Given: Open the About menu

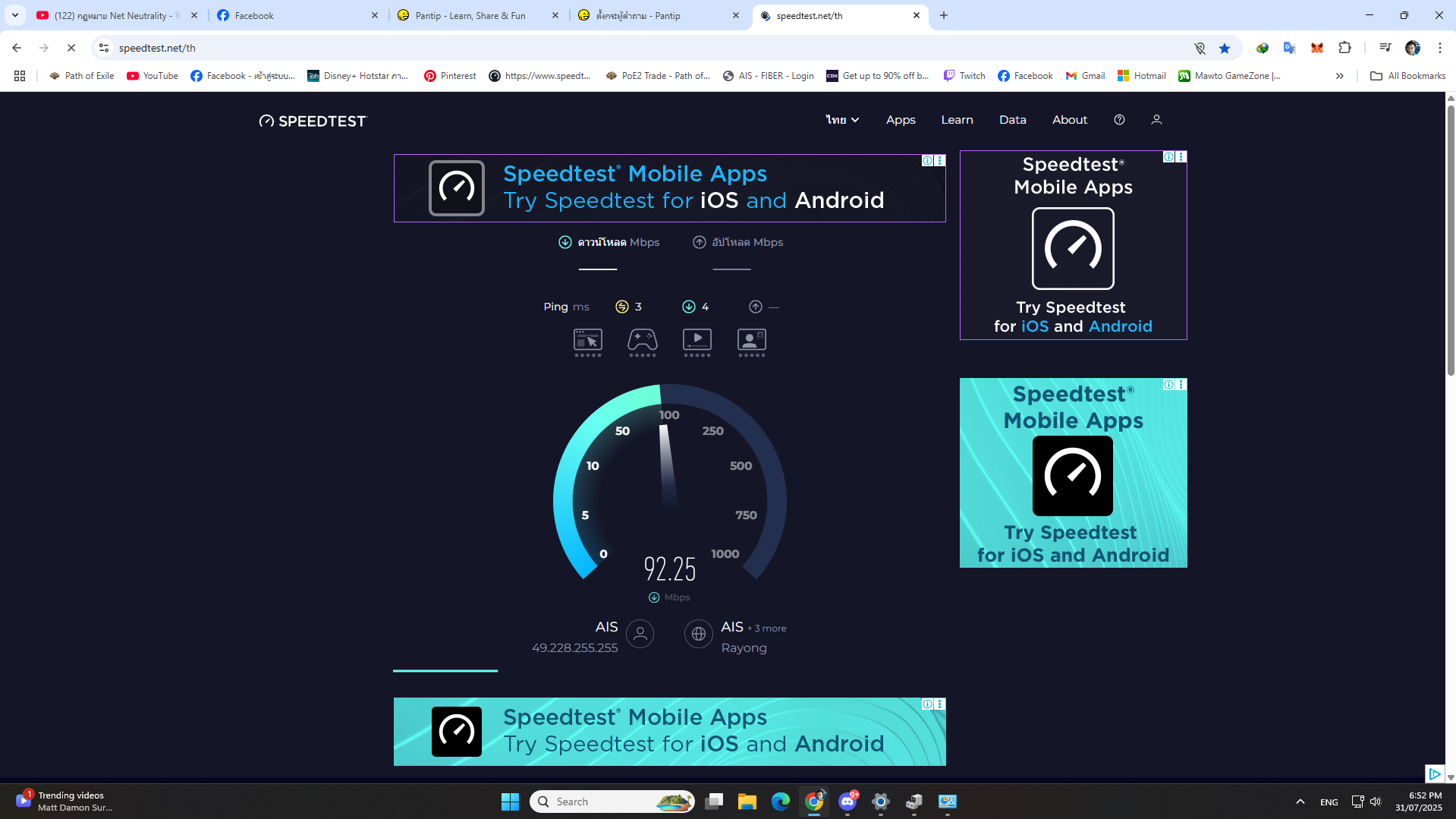Looking at the screenshot, I should tap(1069, 120).
